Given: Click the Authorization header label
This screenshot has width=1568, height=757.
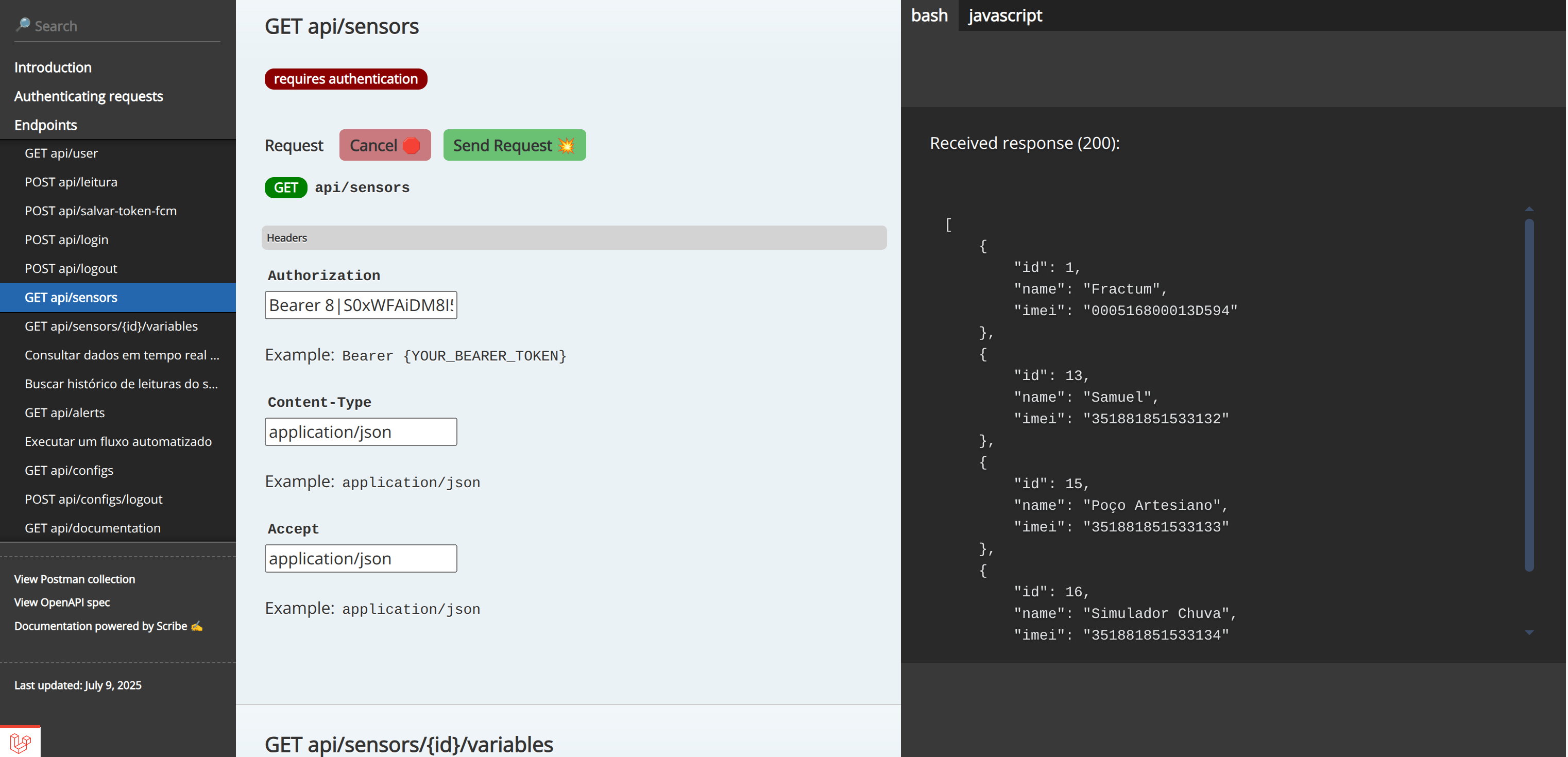Looking at the screenshot, I should 324,276.
